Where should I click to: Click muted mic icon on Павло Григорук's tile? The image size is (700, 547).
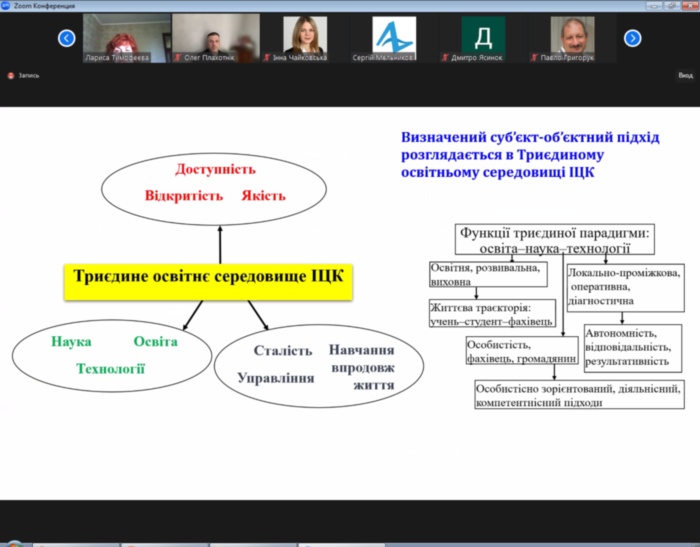coord(533,58)
